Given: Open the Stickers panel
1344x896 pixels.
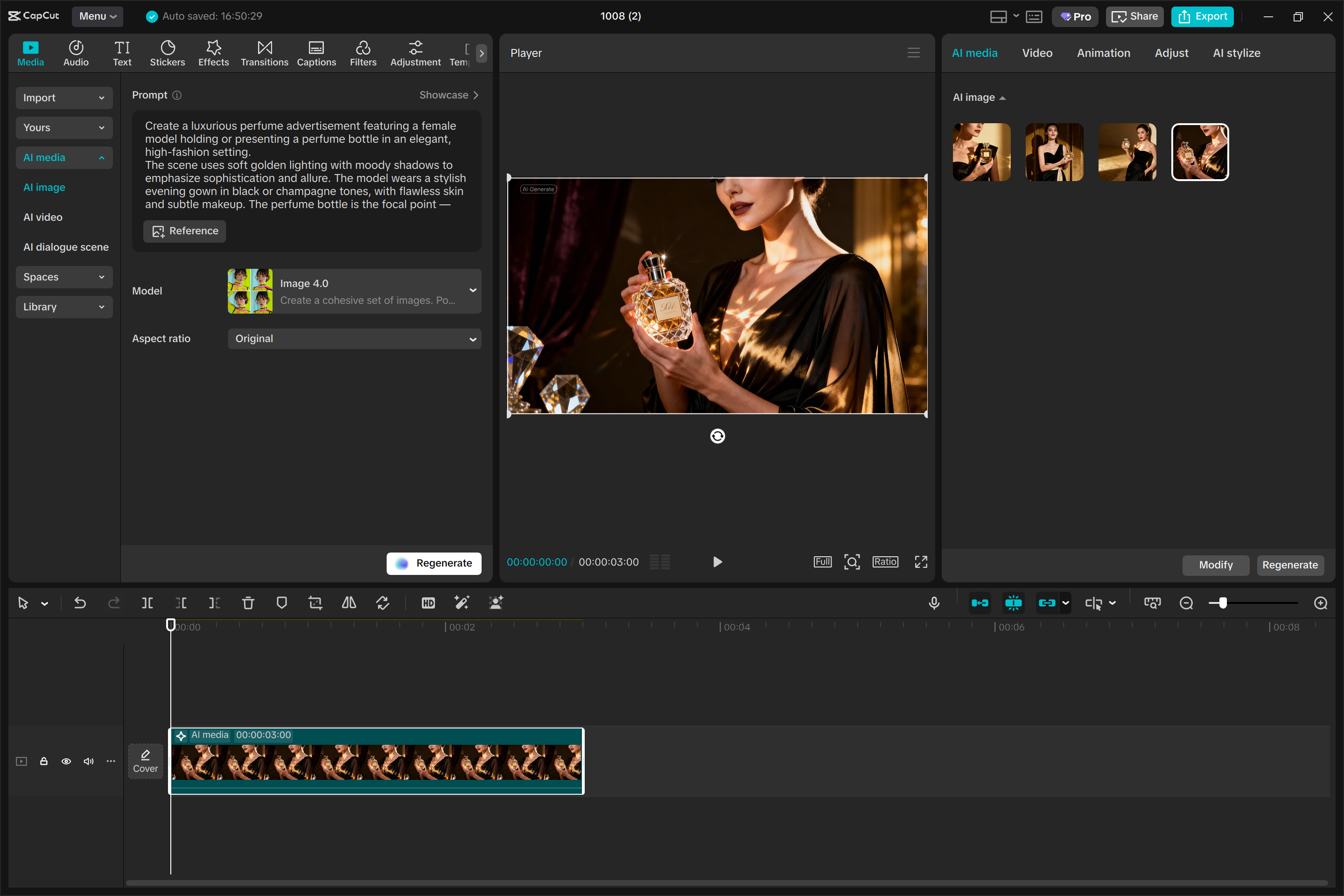Looking at the screenshot, I should [x=168, y=53].
